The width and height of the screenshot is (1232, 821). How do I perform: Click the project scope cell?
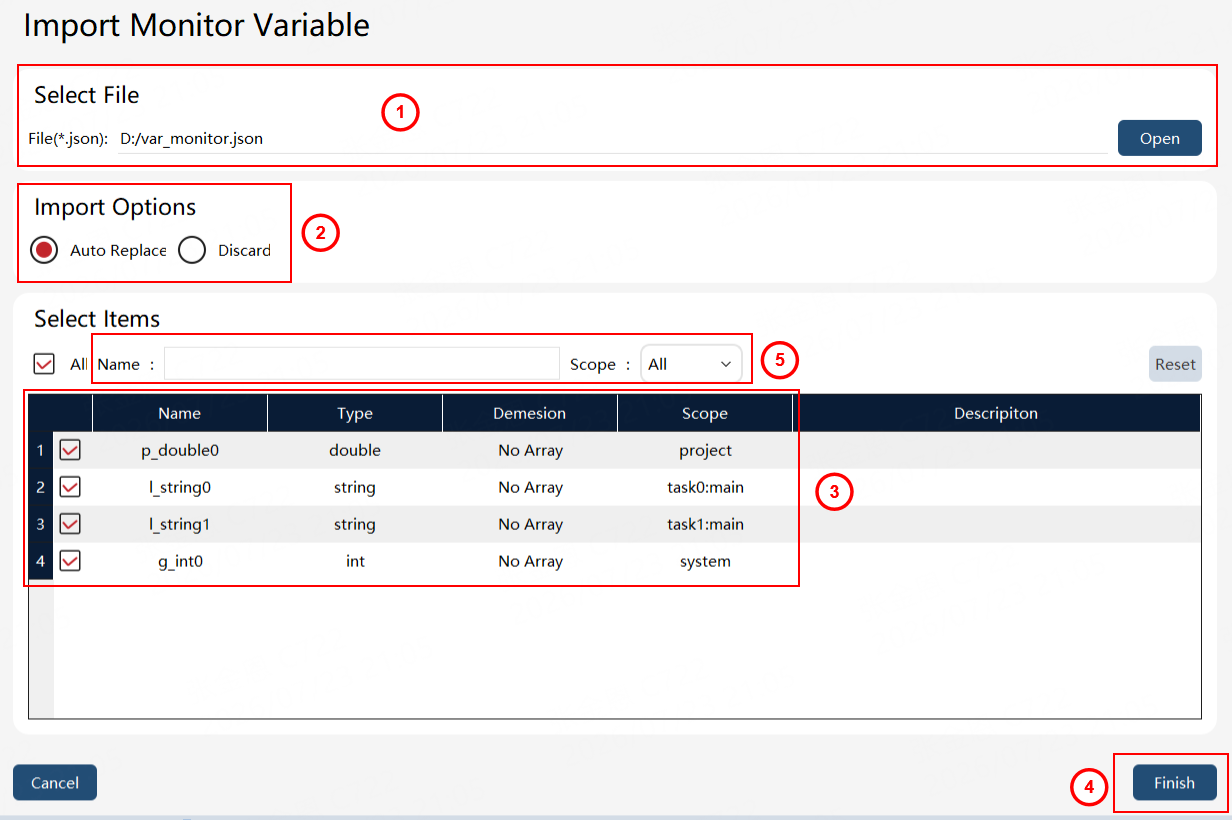(705, 451)
